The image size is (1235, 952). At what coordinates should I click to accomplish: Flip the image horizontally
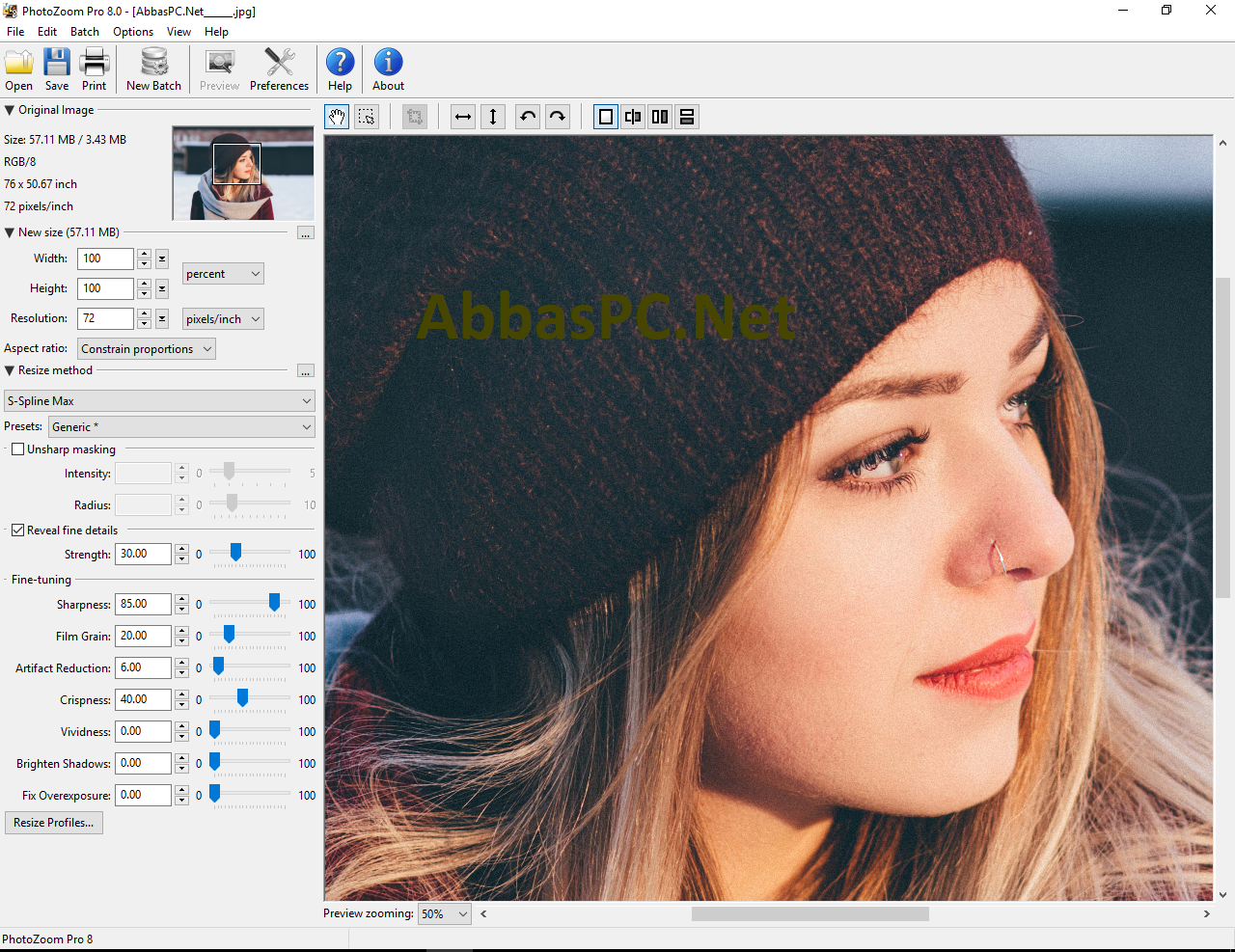(463, 117)
